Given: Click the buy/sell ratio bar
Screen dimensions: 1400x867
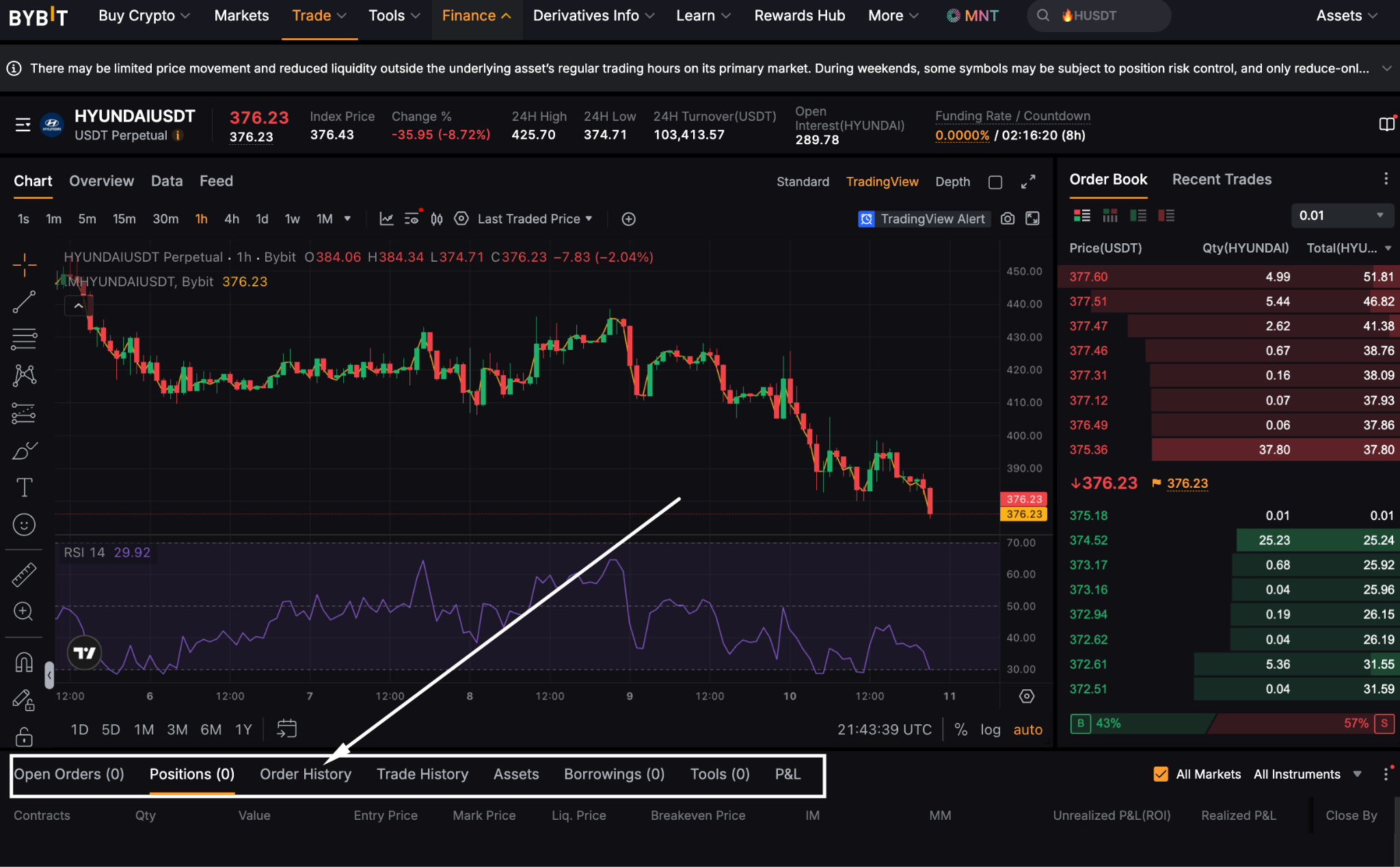Looking at the screenshot, I should coord(1231,724).
